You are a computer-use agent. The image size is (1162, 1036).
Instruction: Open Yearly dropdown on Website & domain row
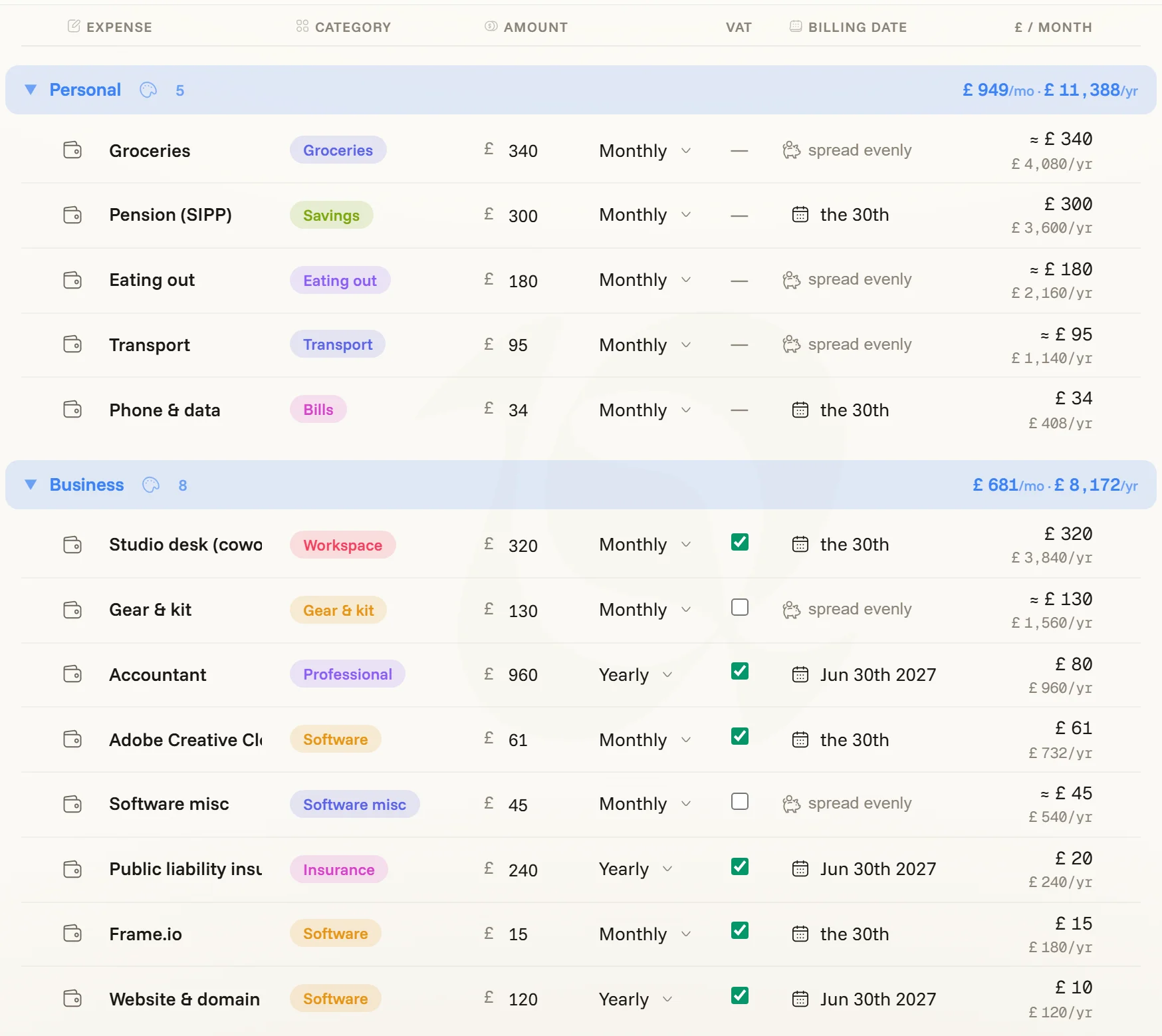pos(636,999)
